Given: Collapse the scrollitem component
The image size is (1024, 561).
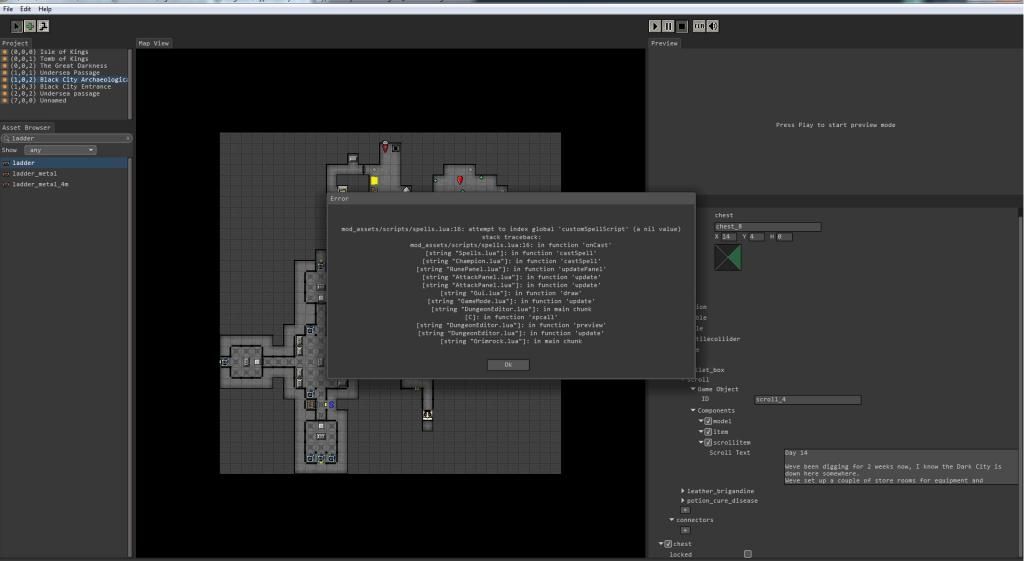Looking at the screenshot, I should (x=701, y=442).
